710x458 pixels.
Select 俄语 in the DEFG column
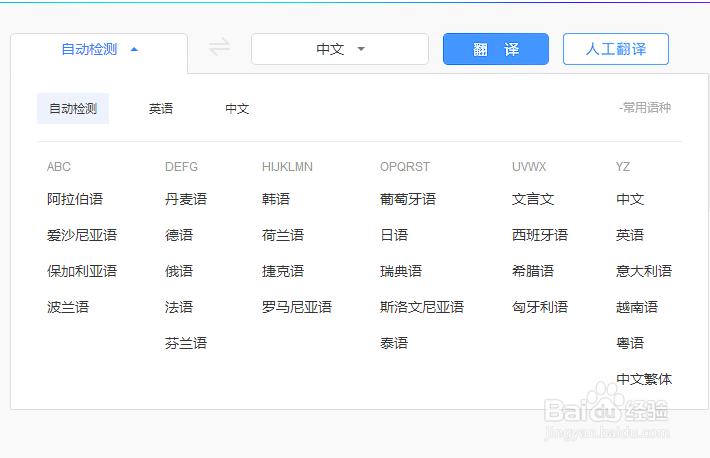(179, 271)
